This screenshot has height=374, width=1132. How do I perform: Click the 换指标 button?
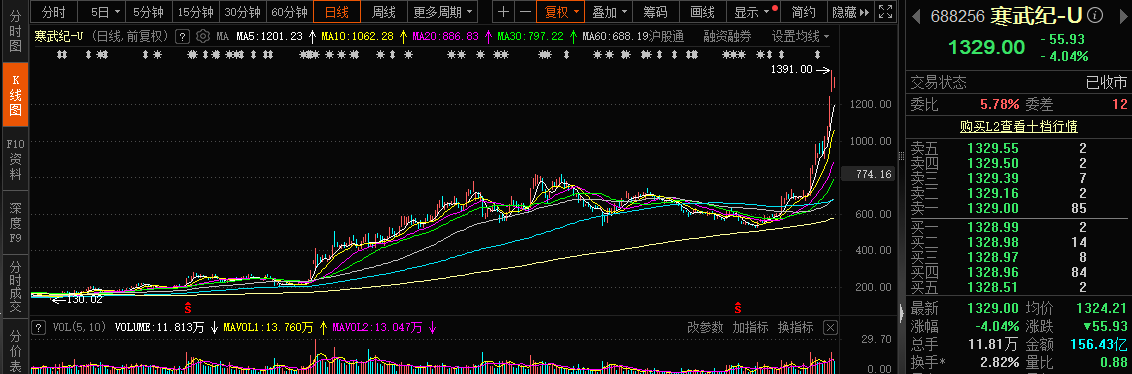[796, 328]
